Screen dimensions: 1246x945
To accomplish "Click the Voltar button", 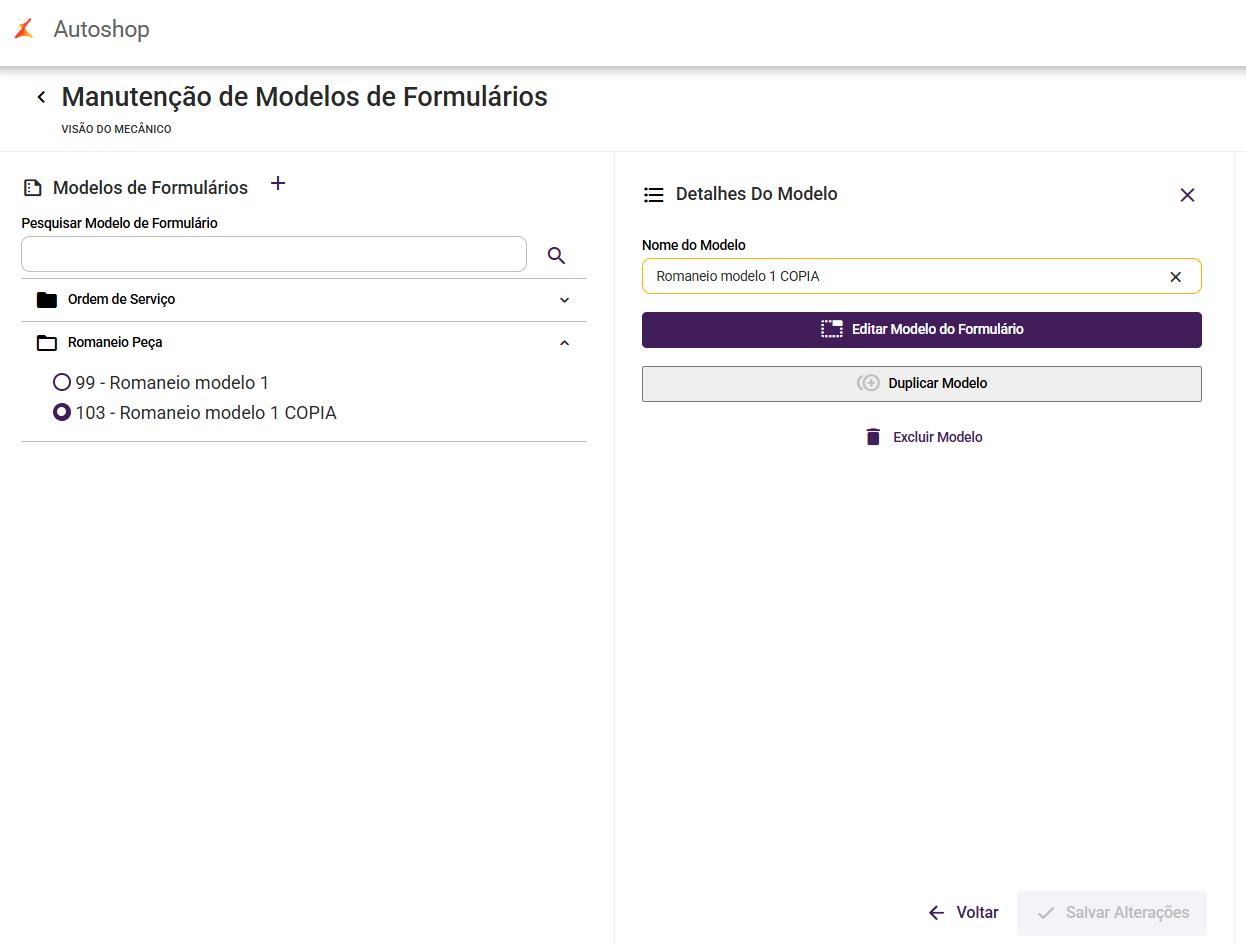I will coord(964,912).
